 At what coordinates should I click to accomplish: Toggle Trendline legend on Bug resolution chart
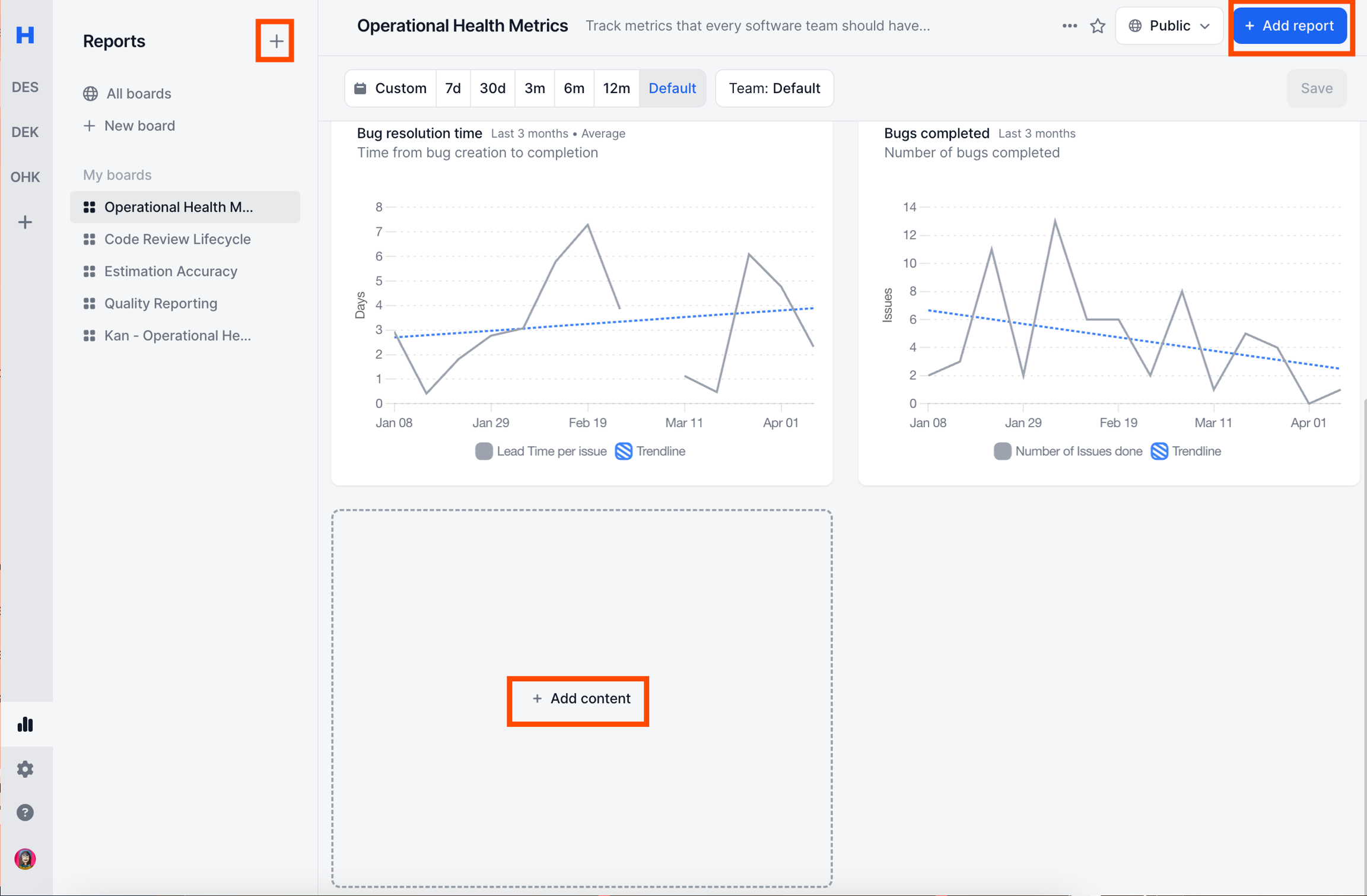coord(650,452)
